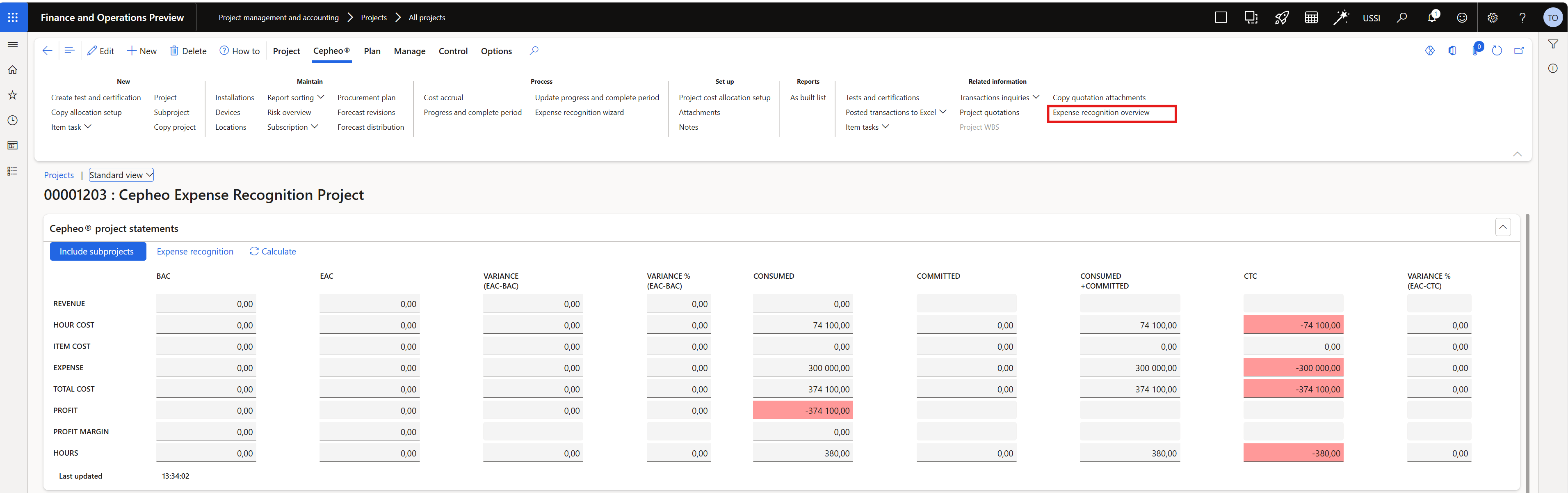Open Expense recognition wizard
The width and height of the screenshot is (1568, 493).
click(x=579, y=112)
